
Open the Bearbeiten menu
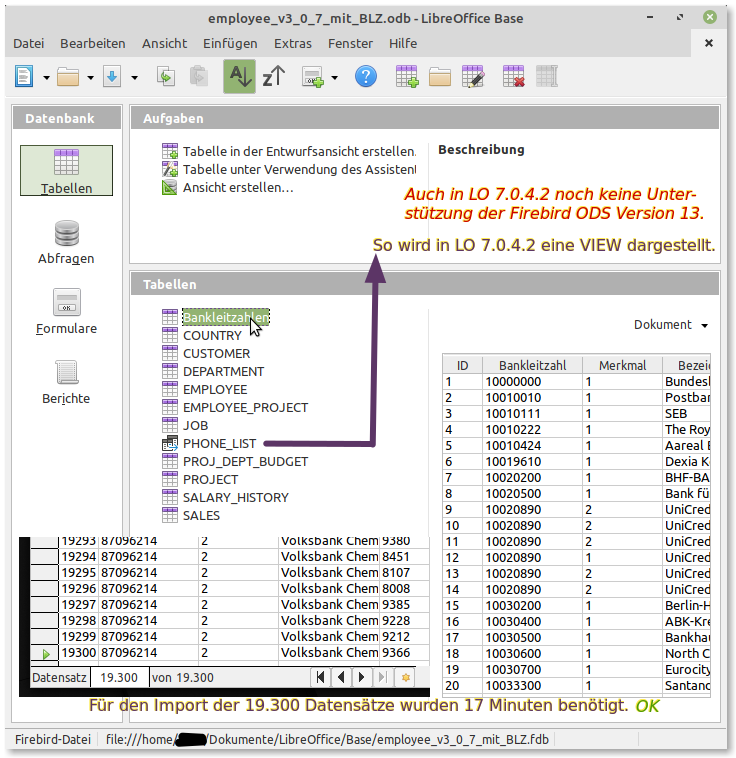92,44
